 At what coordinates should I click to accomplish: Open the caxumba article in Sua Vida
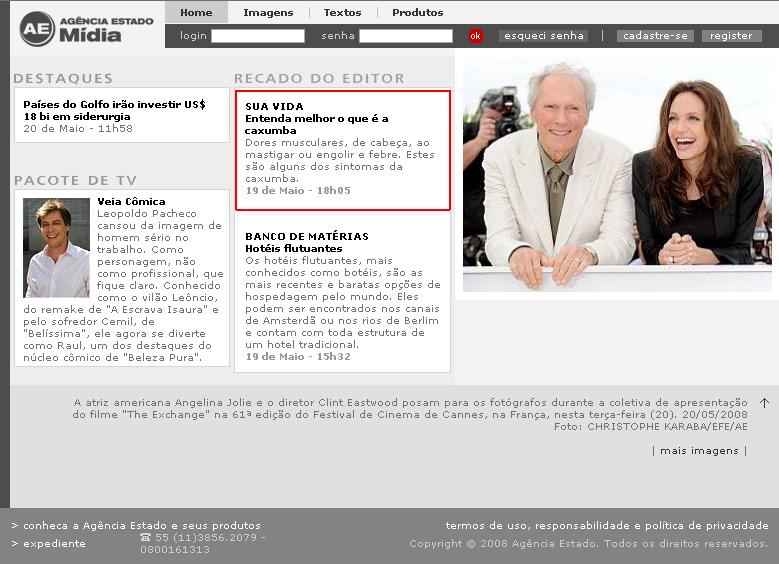point(316,124)
